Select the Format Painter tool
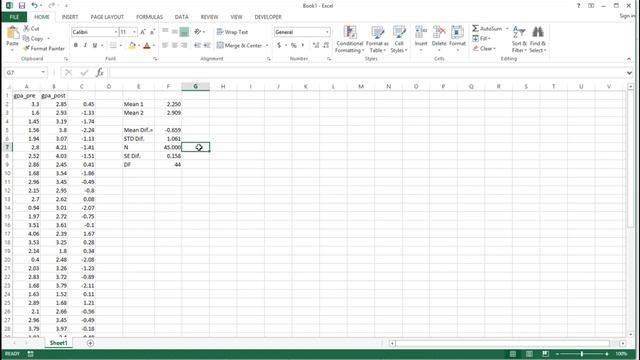640x360 pixels. (x=44, y=48)
